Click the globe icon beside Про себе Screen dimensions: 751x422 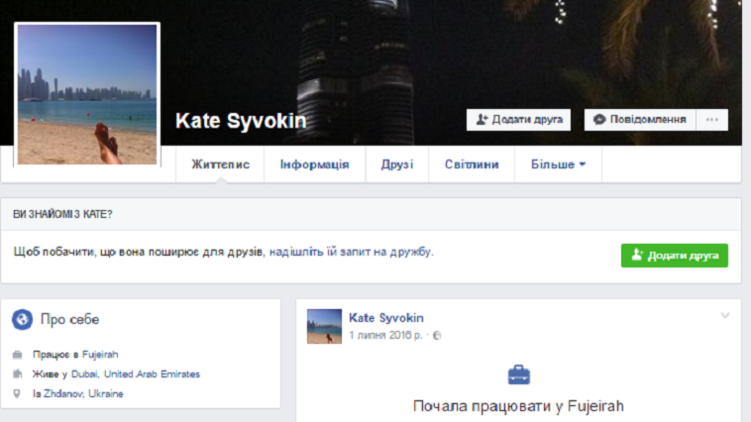(22, 320)
